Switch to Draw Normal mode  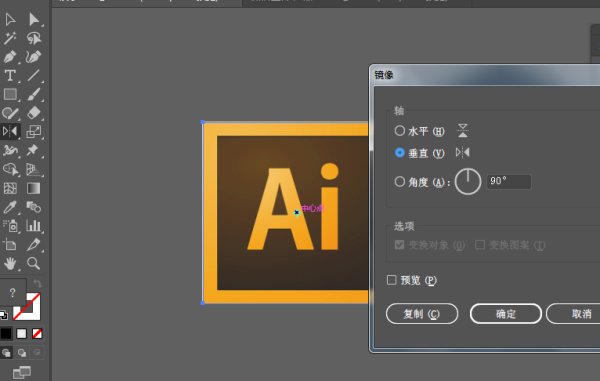(x=6, y=353)
